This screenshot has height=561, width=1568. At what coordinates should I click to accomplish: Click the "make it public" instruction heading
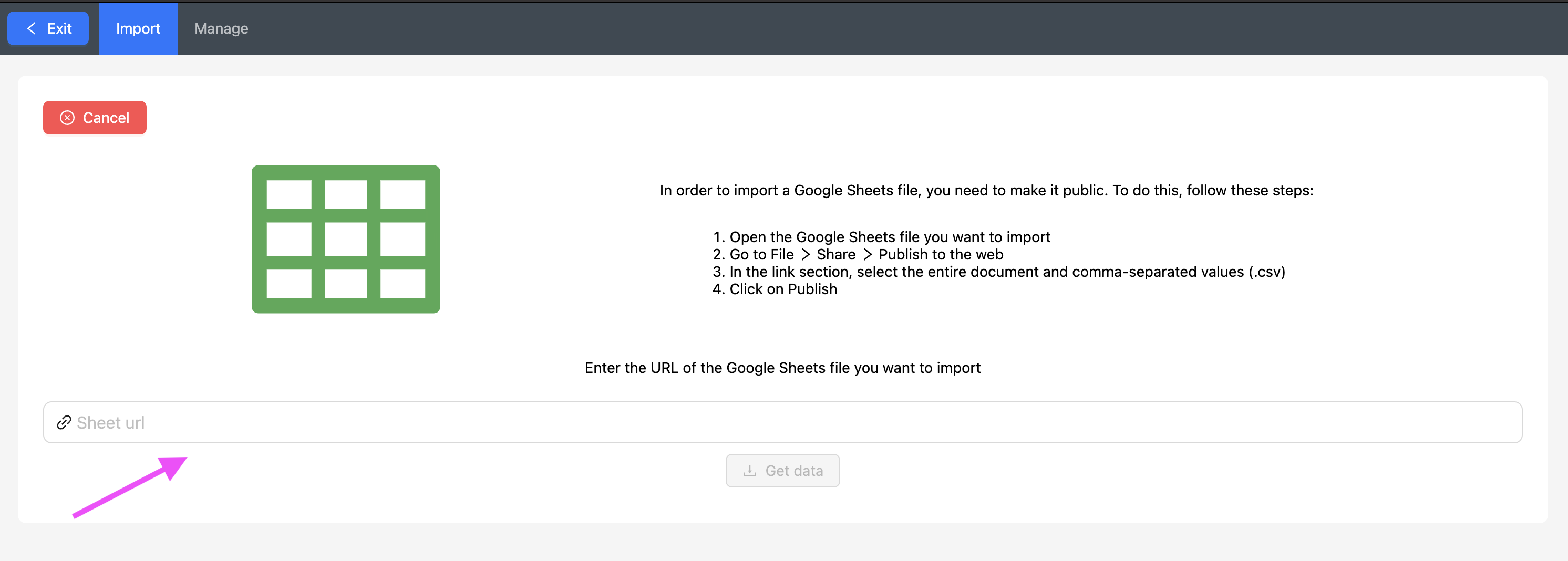(x=986, y=191)
